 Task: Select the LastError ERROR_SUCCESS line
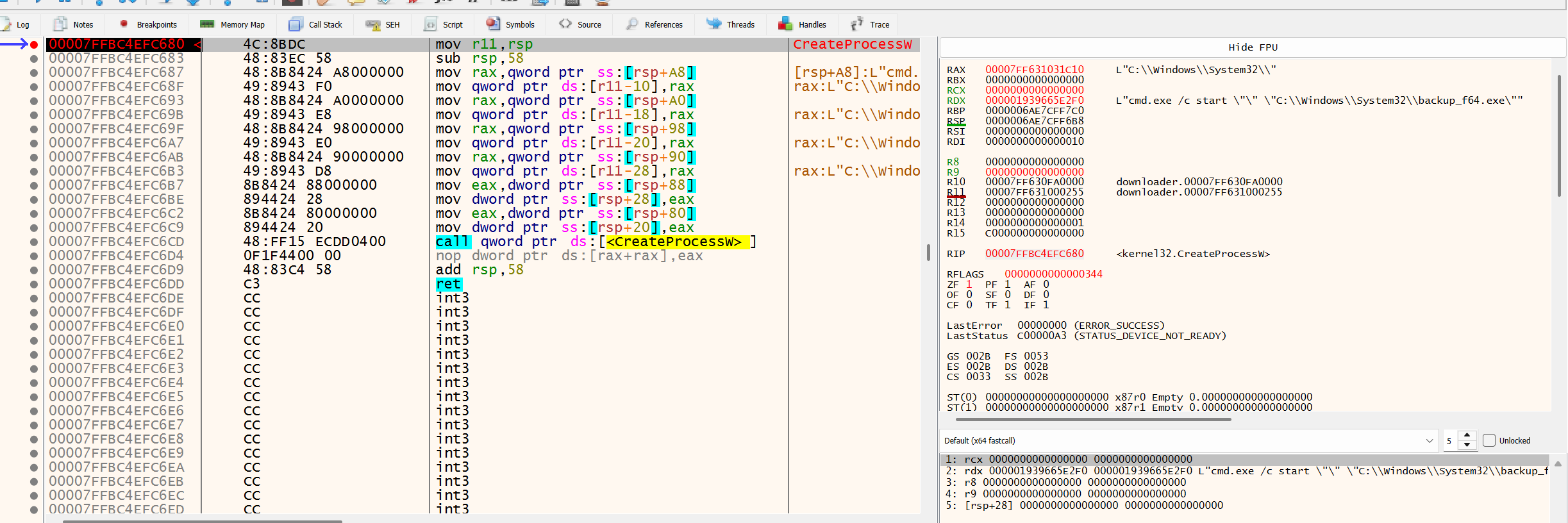coord(1055,326)
